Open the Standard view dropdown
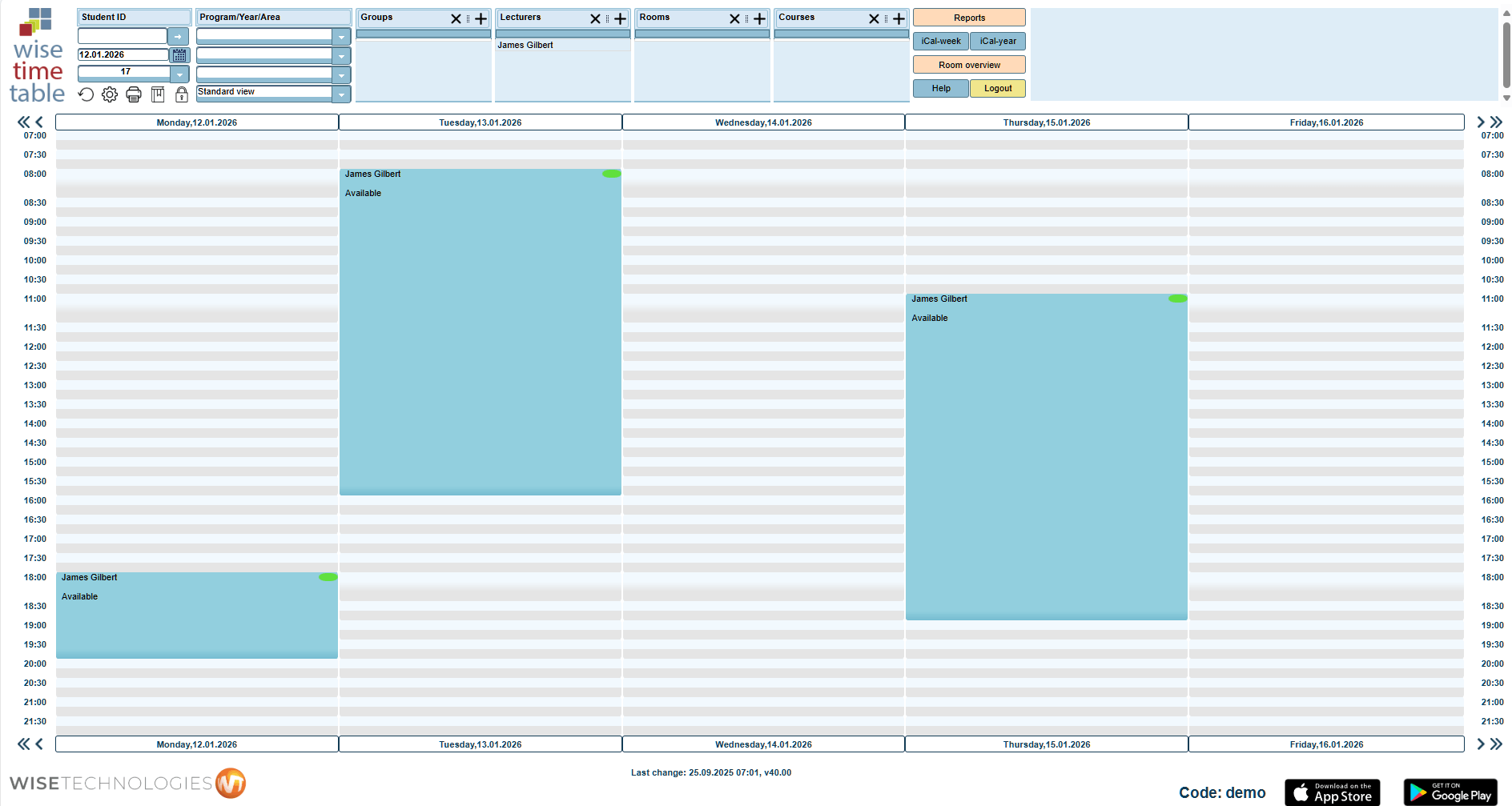Image resolution: width=1512 pixels, height=806 pixels. (342, 94)
